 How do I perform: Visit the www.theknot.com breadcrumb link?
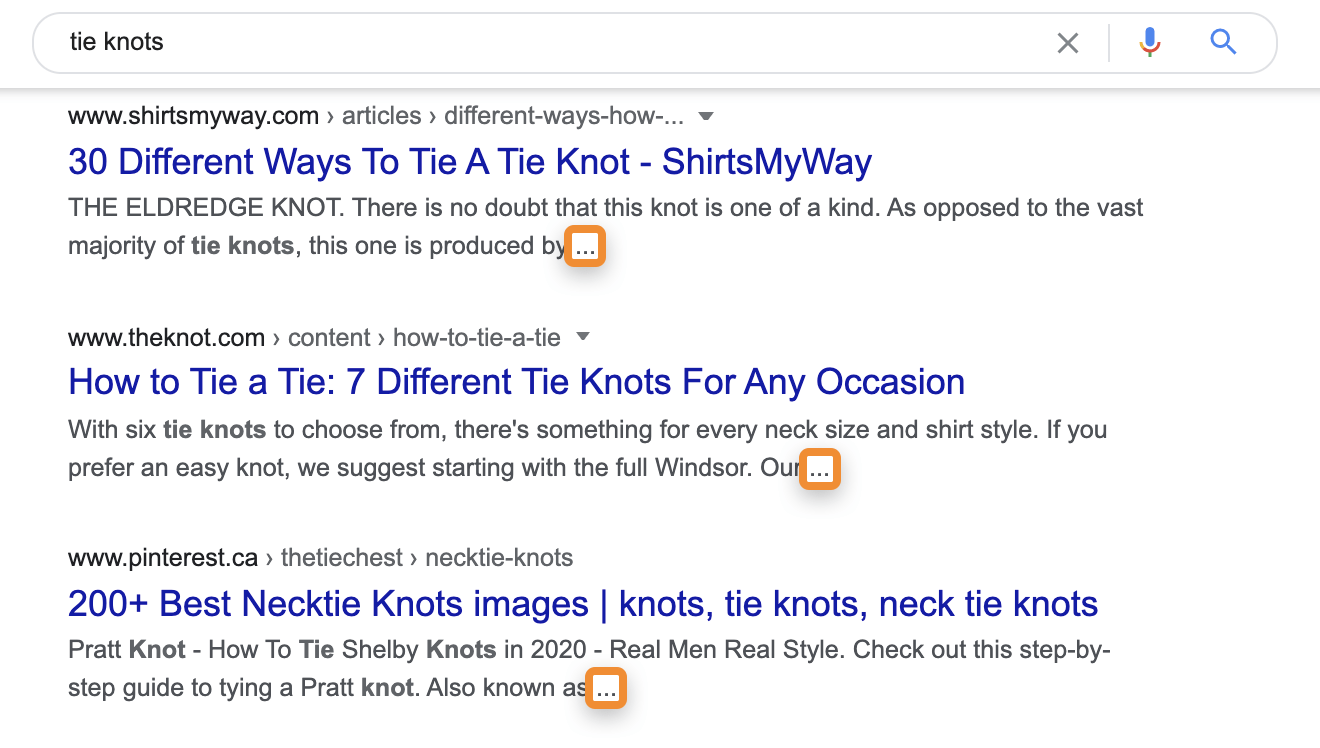166,337
